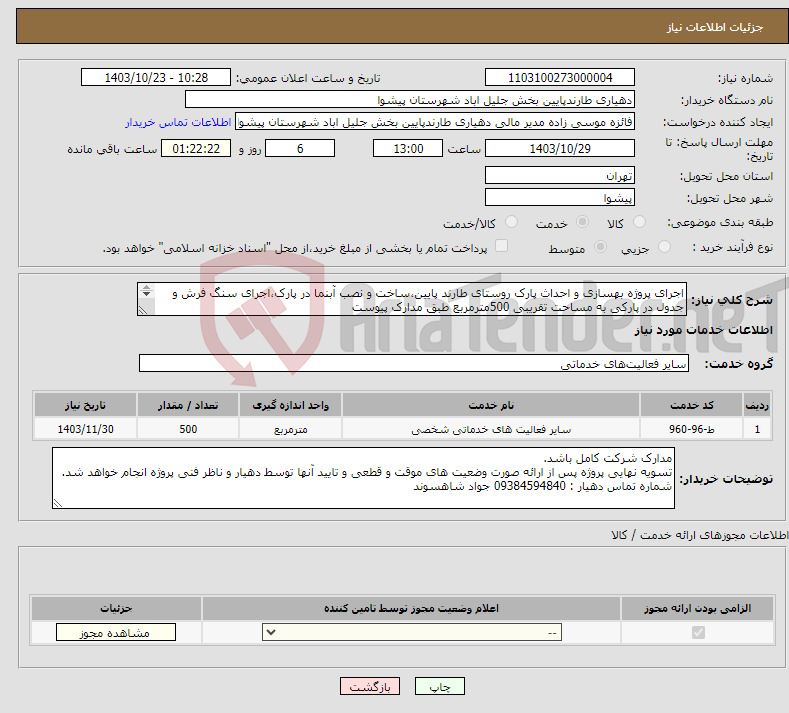Select the متوسط purchase type radio
Screen dimensions: 789x713
[600, 247]
